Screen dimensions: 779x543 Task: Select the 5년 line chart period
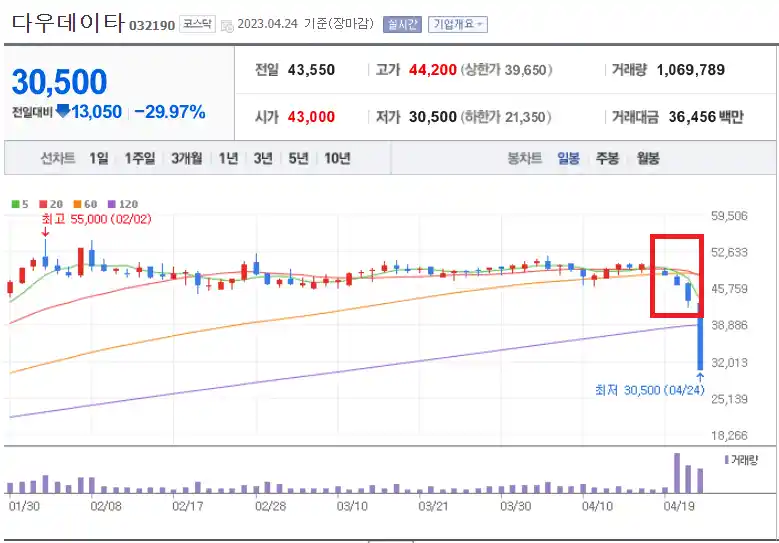(x=298, y=158)
